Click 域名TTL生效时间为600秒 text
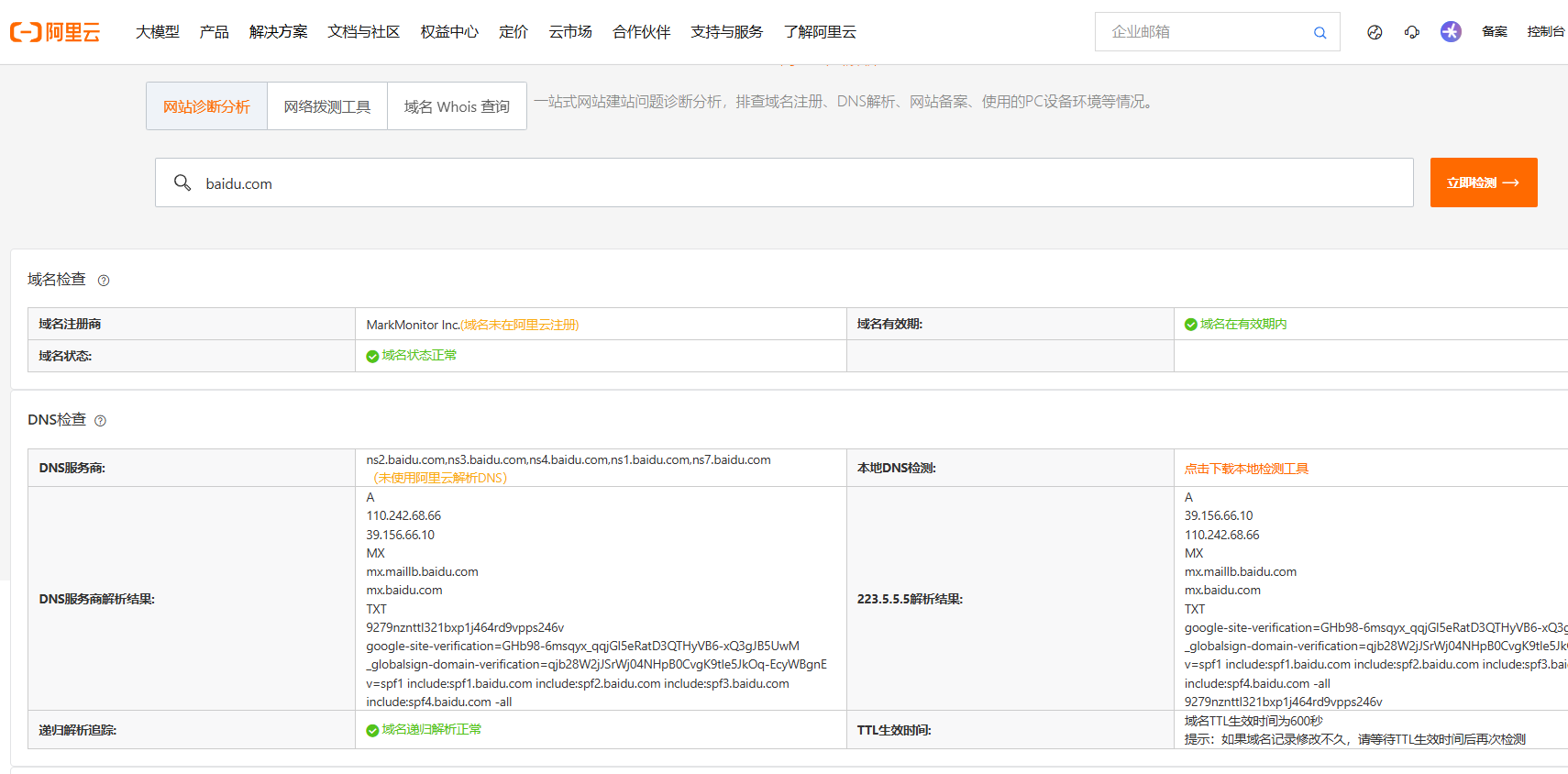 [x=1253, y=721]
